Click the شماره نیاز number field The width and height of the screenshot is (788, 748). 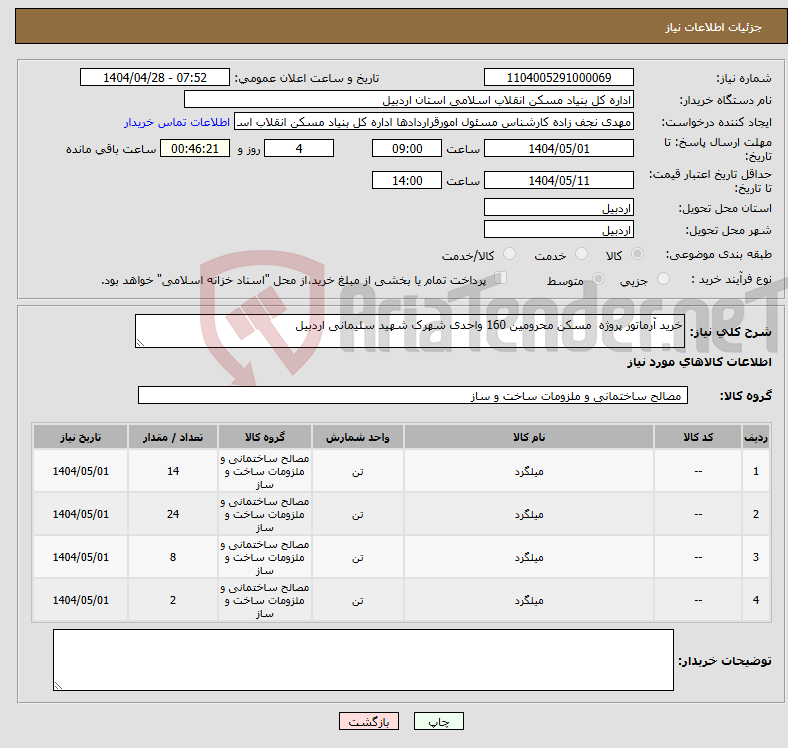(558, 78)
